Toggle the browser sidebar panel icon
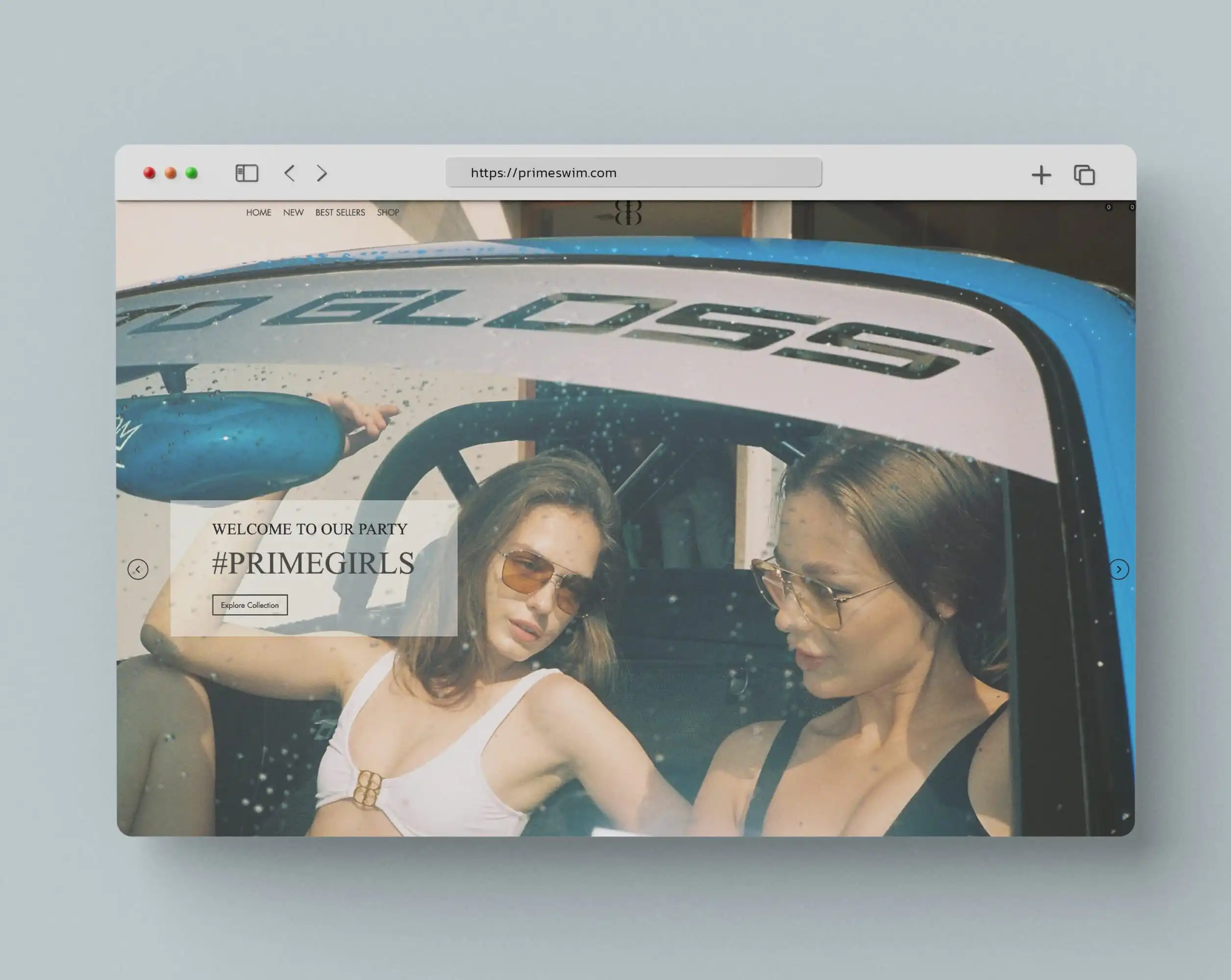This screenshot has height=980, width=1231. click(x=247, y=173)
